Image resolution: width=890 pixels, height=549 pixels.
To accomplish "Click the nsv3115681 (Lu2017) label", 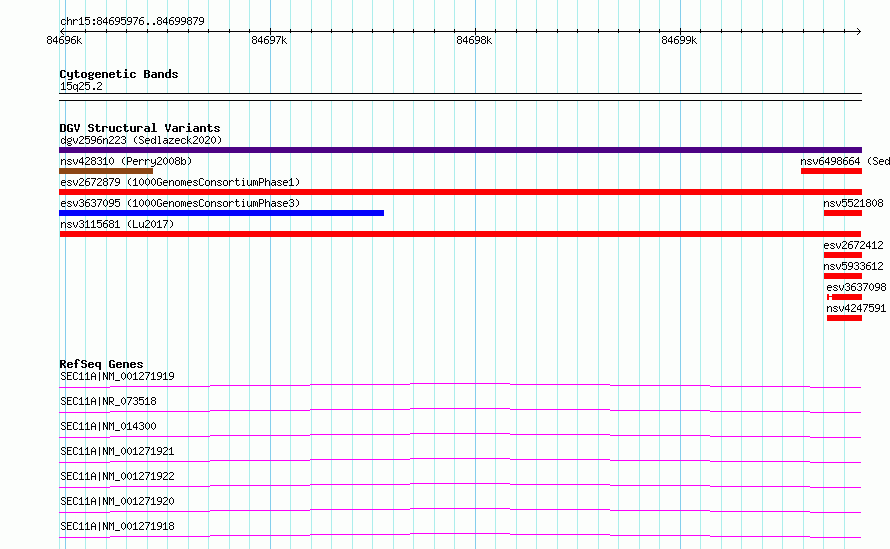I will coord(117,224).
